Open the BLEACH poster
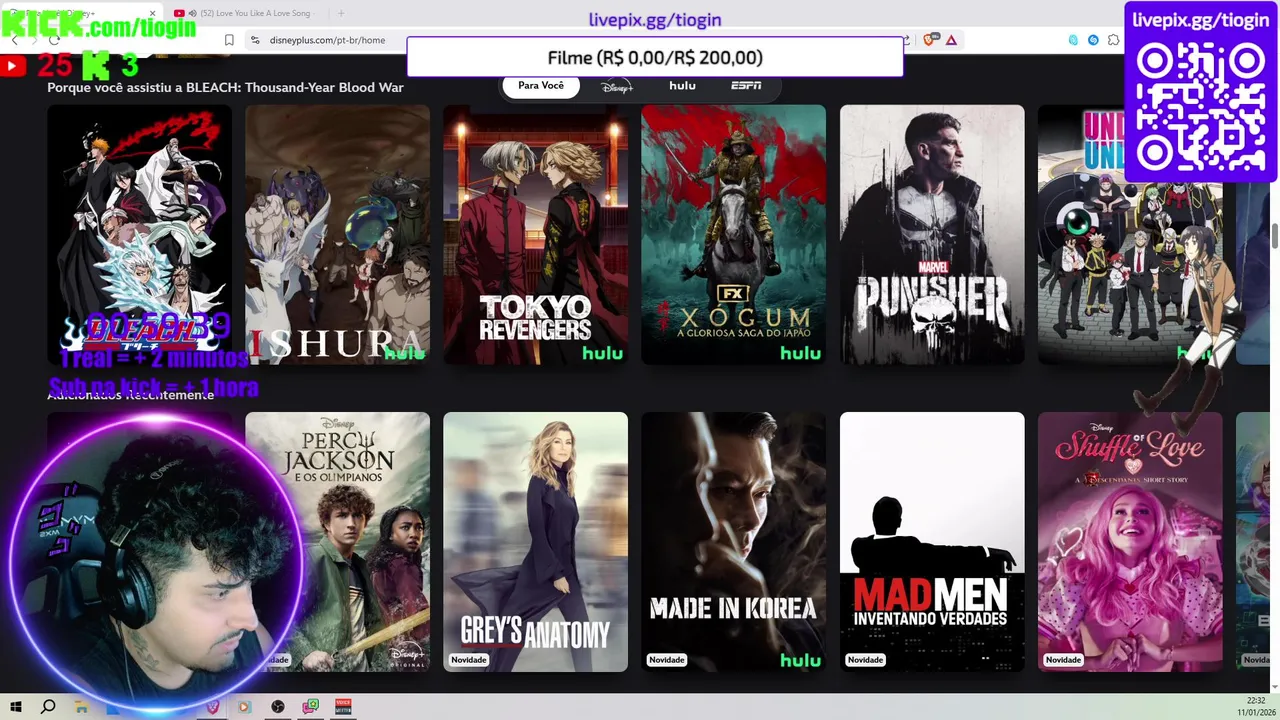 point(139,235)
